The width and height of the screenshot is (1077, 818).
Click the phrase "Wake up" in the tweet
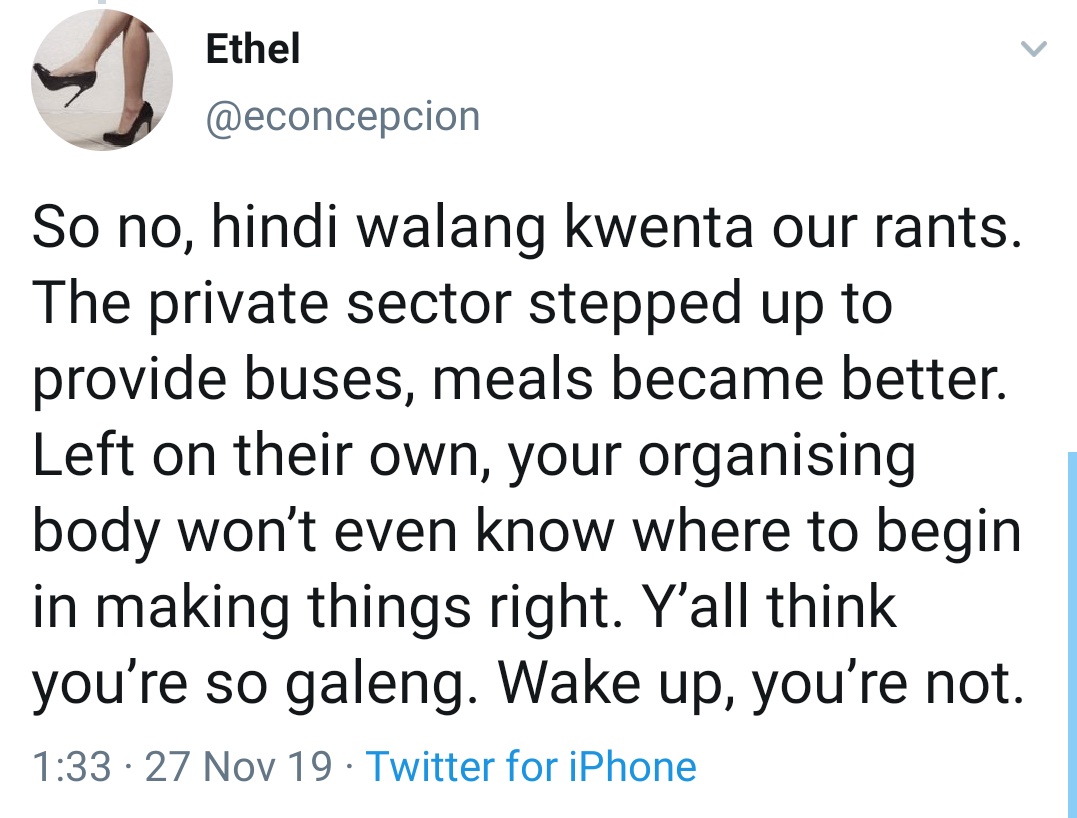612,683
